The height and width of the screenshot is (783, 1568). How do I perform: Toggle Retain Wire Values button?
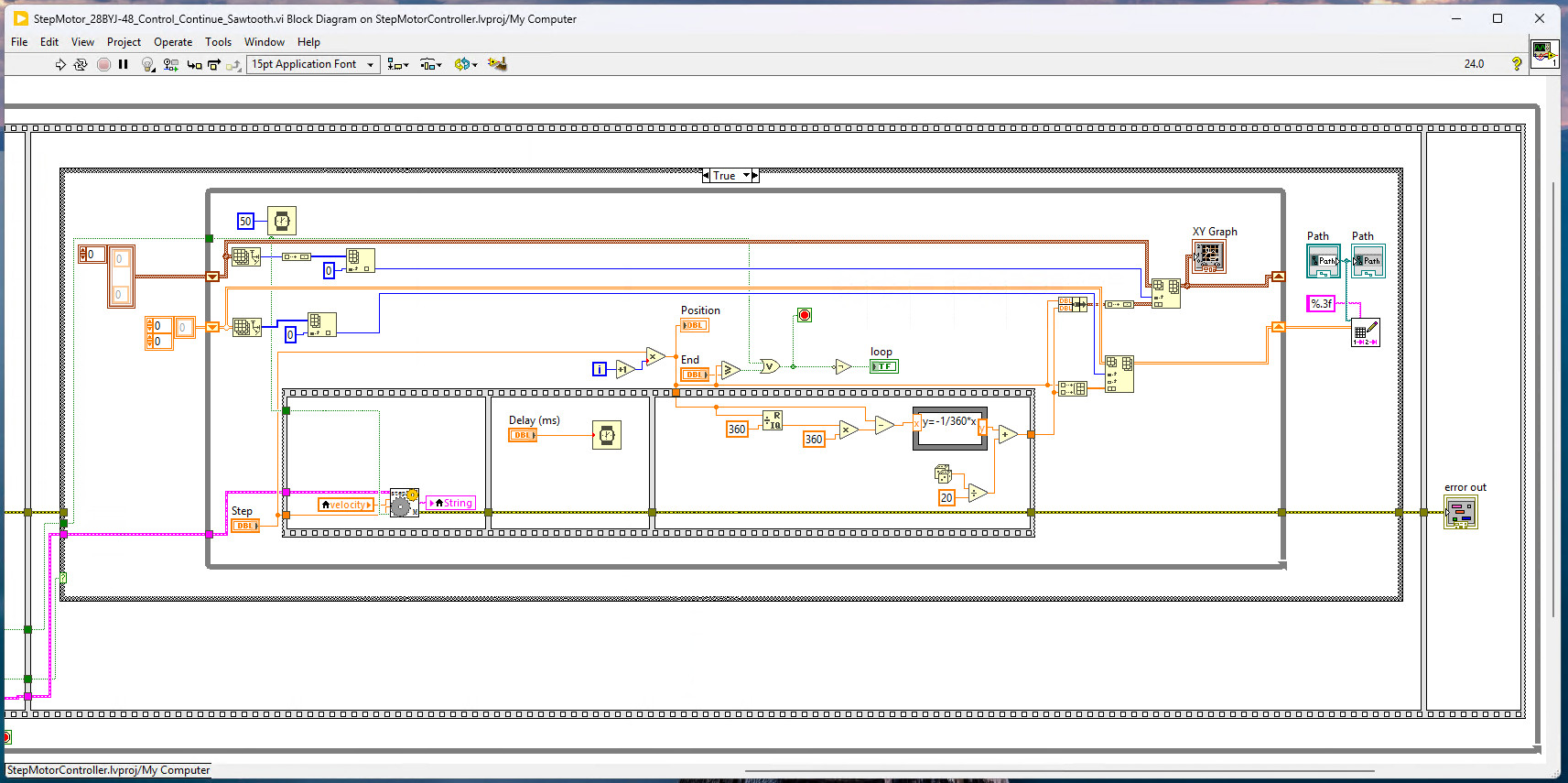[170, 64]
